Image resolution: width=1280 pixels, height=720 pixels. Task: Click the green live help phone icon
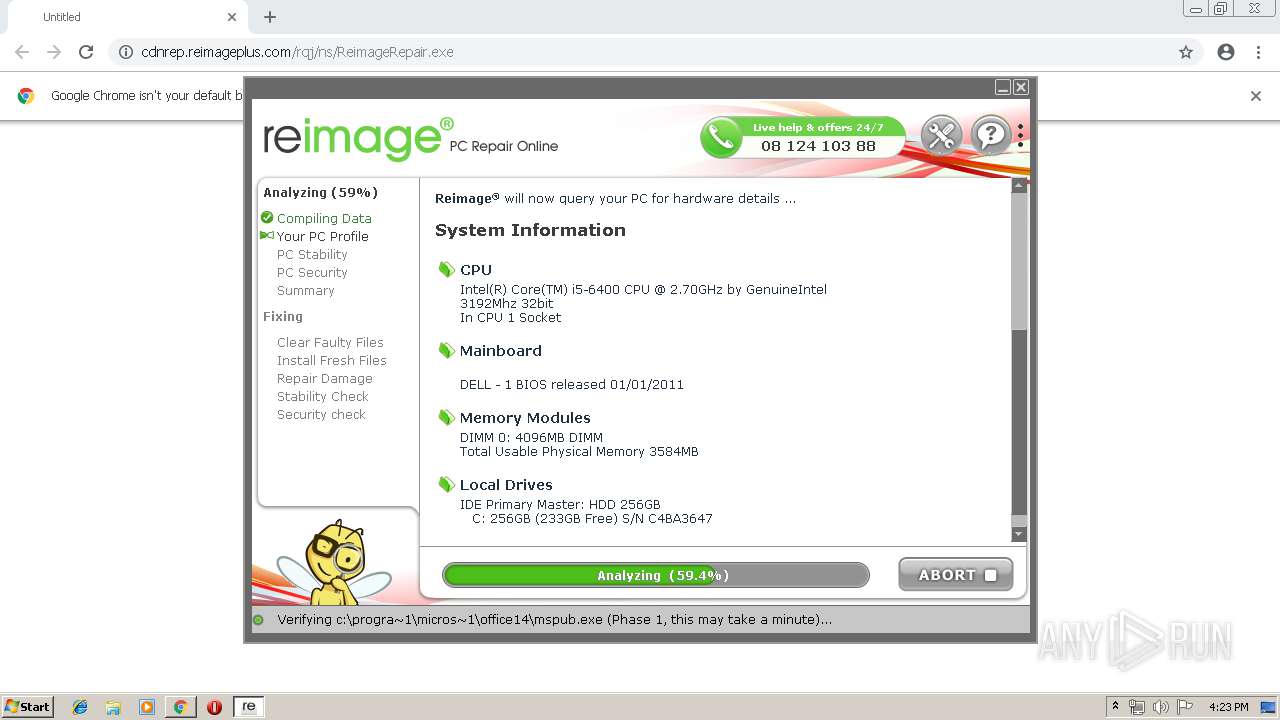pyautogui.click(x=721, y=137)
